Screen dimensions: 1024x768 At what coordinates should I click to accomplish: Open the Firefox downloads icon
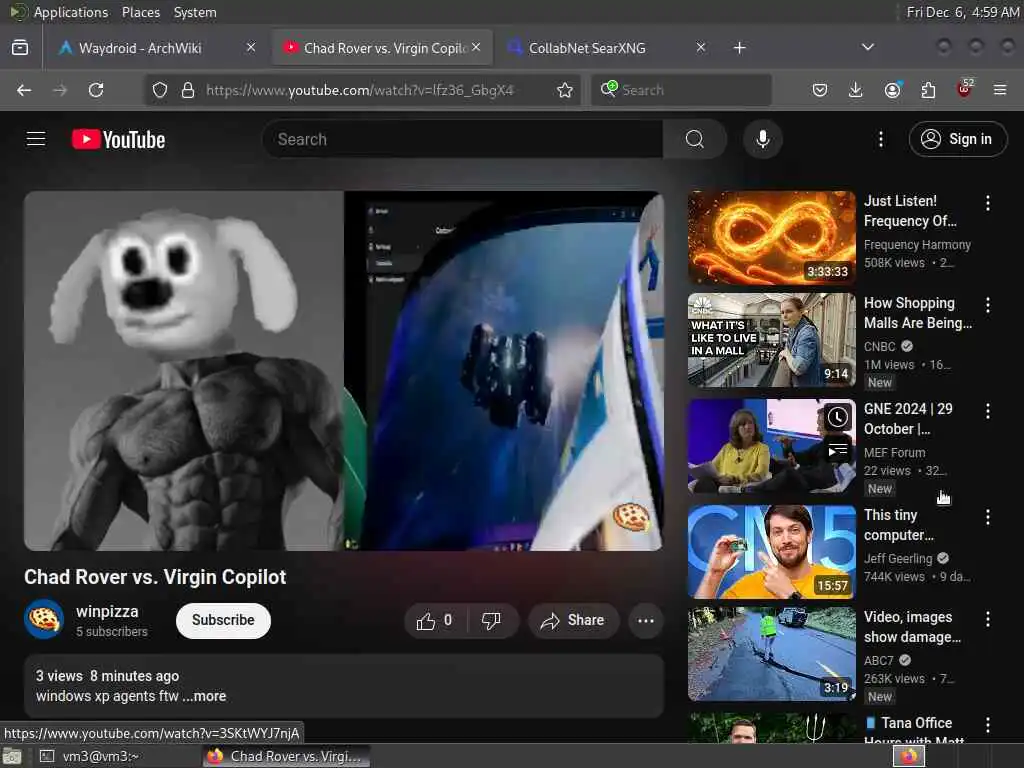click(856, 90)
